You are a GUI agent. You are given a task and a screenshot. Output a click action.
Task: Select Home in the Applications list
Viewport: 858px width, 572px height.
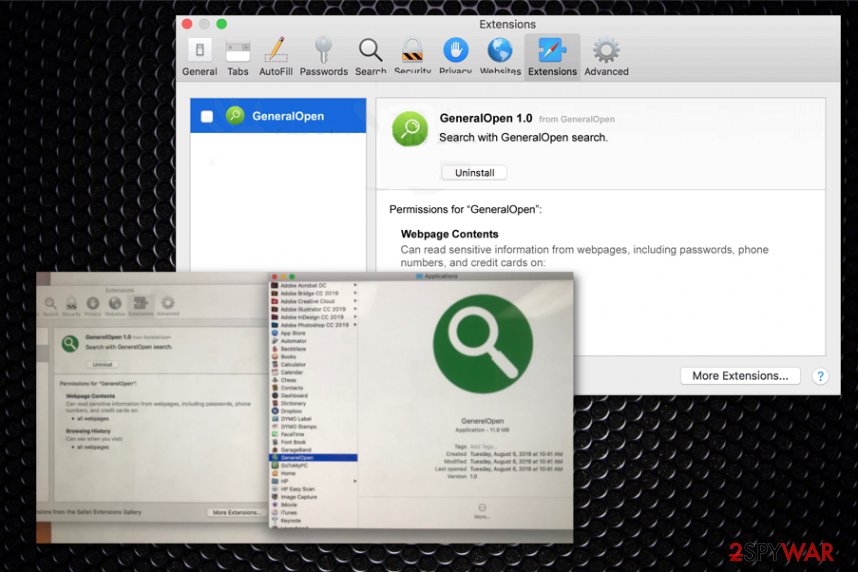pyautogui.click(x=314, y=473)
